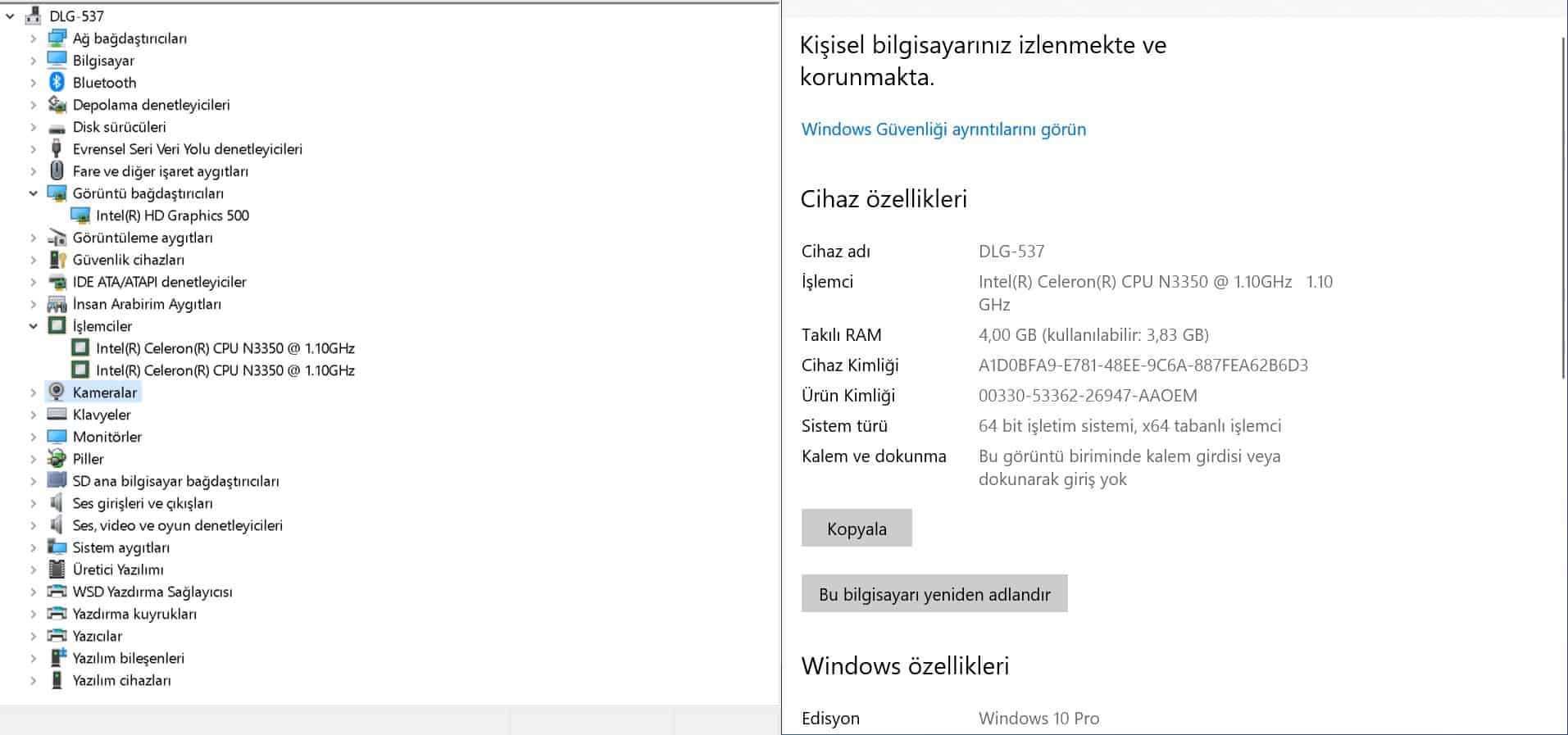Image resolution: width=1568 pixels, height=735 pixels.
Task: Select the Monitörler screen icon
Action: point(57,436)
